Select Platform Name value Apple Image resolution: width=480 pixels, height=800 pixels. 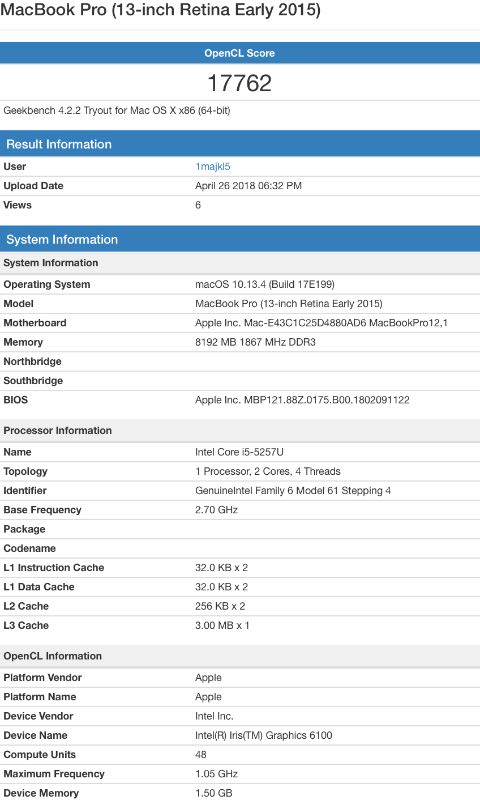point(208,697)
